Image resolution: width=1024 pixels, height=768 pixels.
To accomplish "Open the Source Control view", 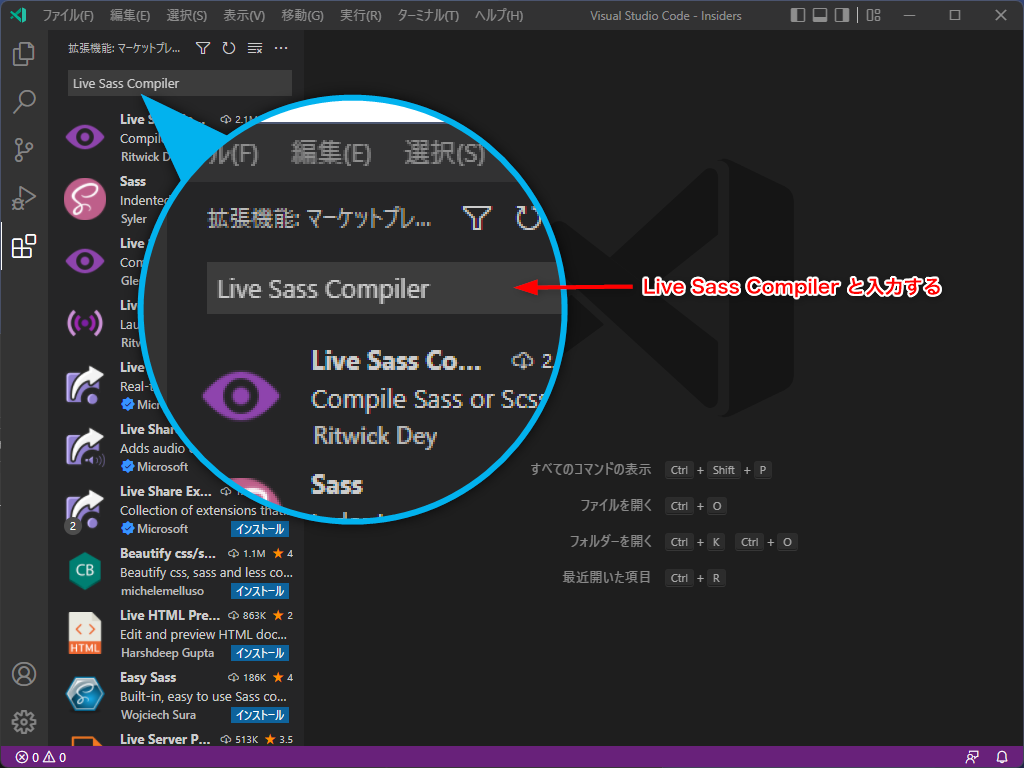I will [x=24, y=150].
